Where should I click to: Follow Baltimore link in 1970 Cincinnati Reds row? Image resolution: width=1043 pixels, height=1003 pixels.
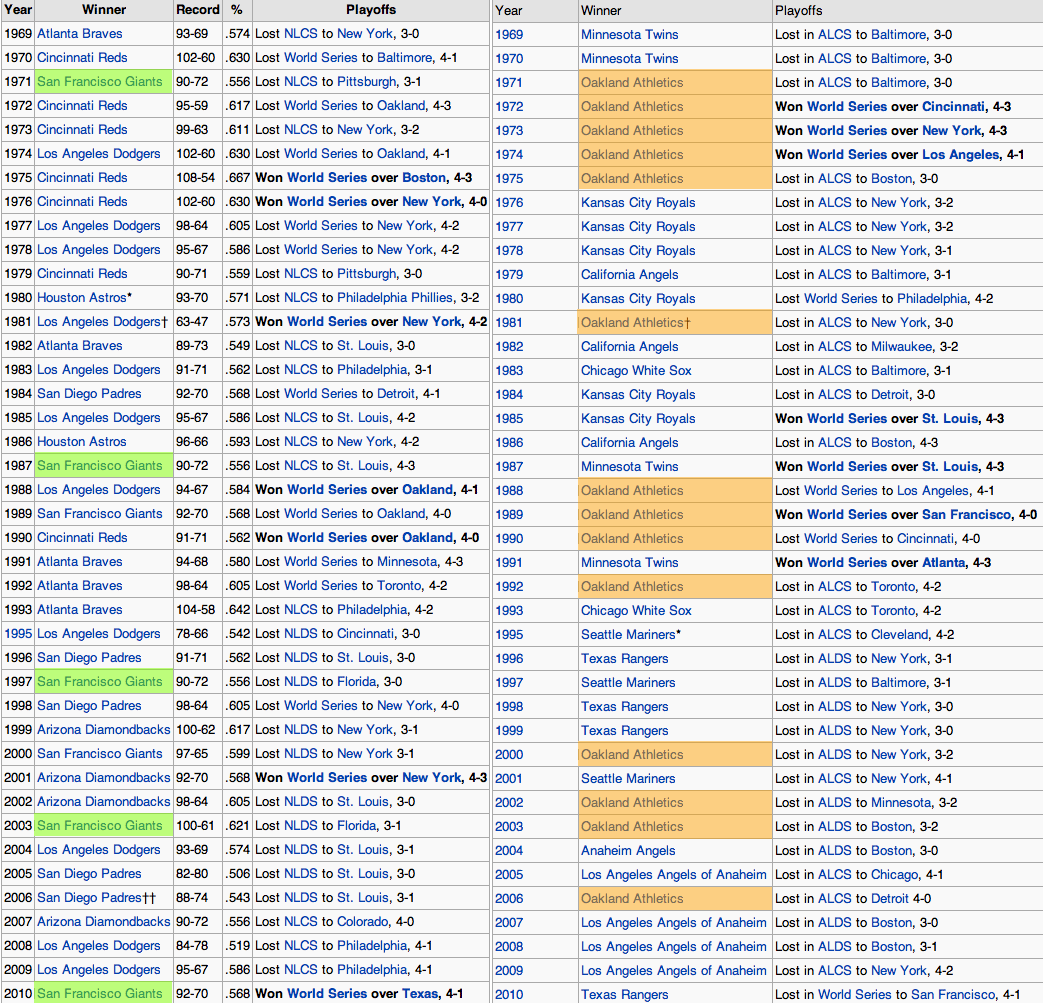coord(405,58)
